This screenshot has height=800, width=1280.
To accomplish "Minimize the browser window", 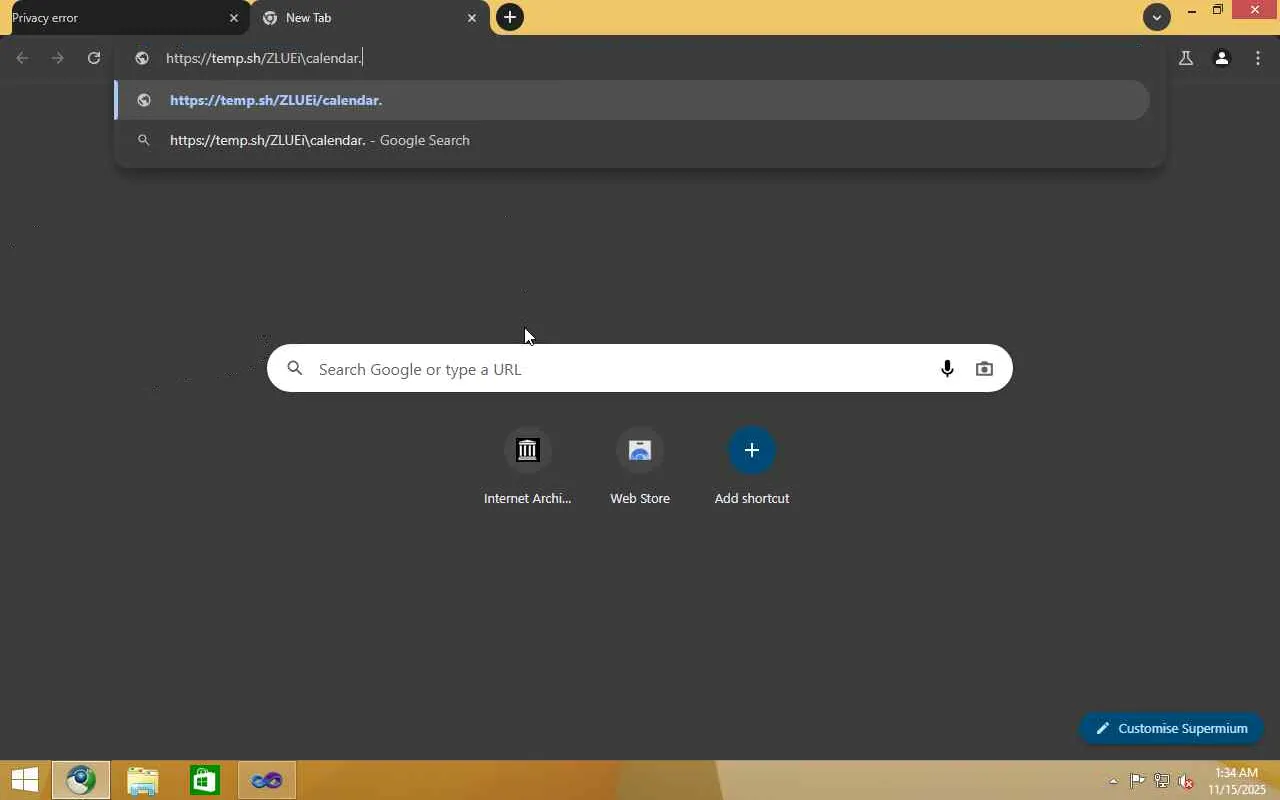I will click(x=1191, y=11).
